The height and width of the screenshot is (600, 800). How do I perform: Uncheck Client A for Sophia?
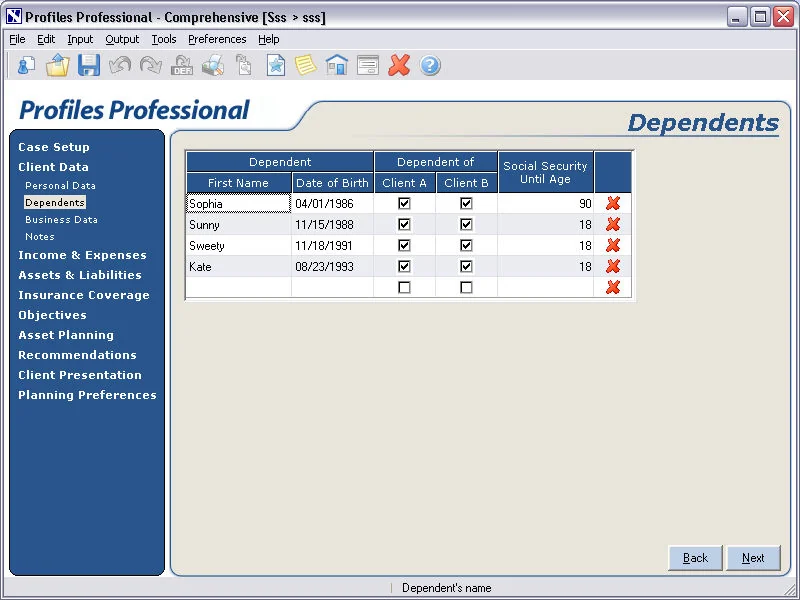click(404, 204)
